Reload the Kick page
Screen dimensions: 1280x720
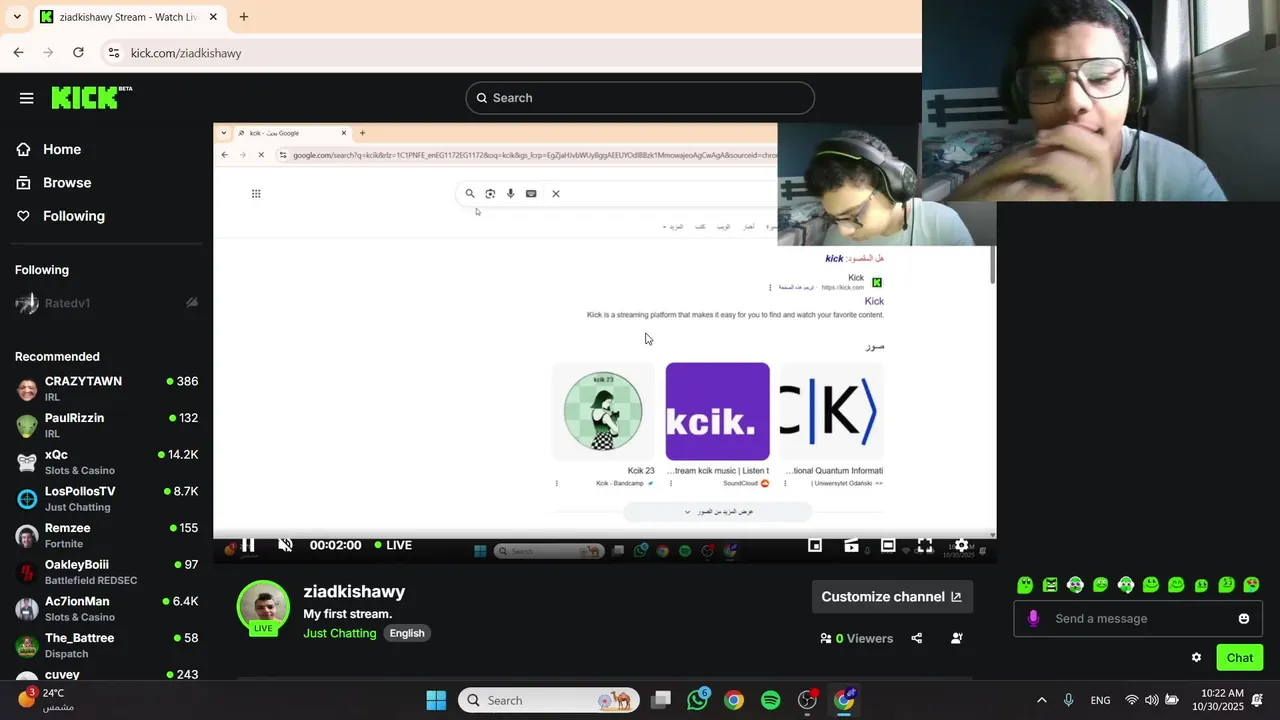(x=78, y=53)
